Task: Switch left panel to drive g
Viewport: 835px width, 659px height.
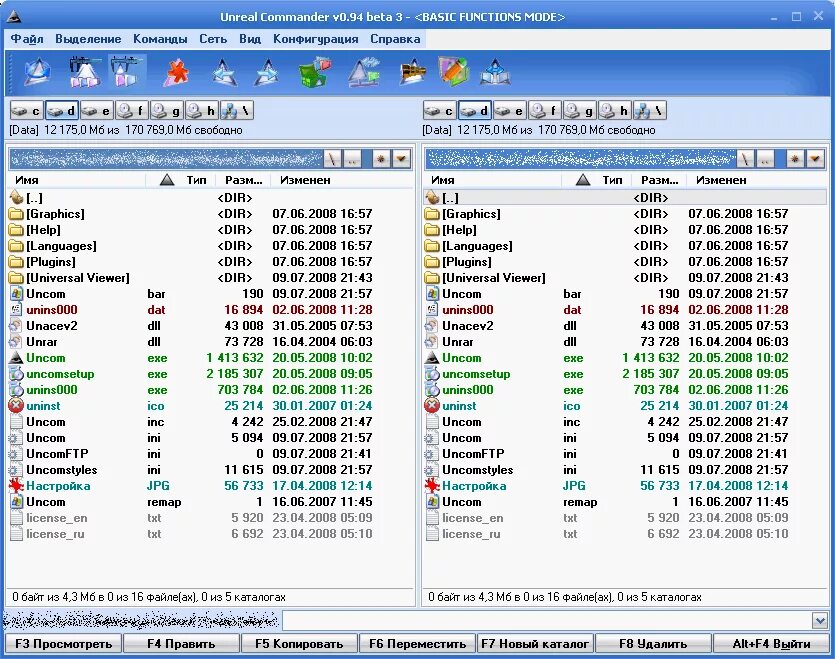Action: coord(166,111)
